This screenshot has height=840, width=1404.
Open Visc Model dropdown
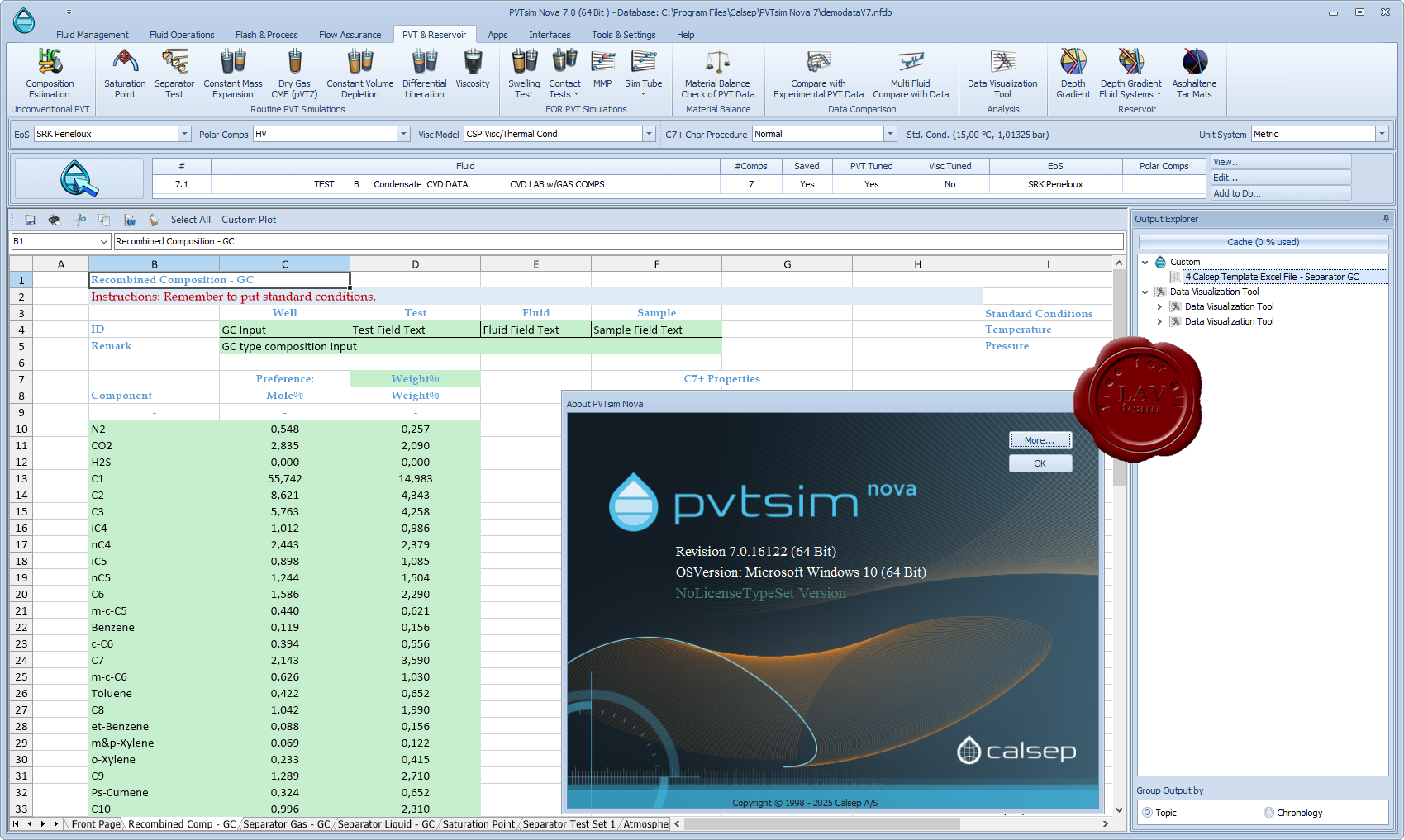tap(649, 134)
